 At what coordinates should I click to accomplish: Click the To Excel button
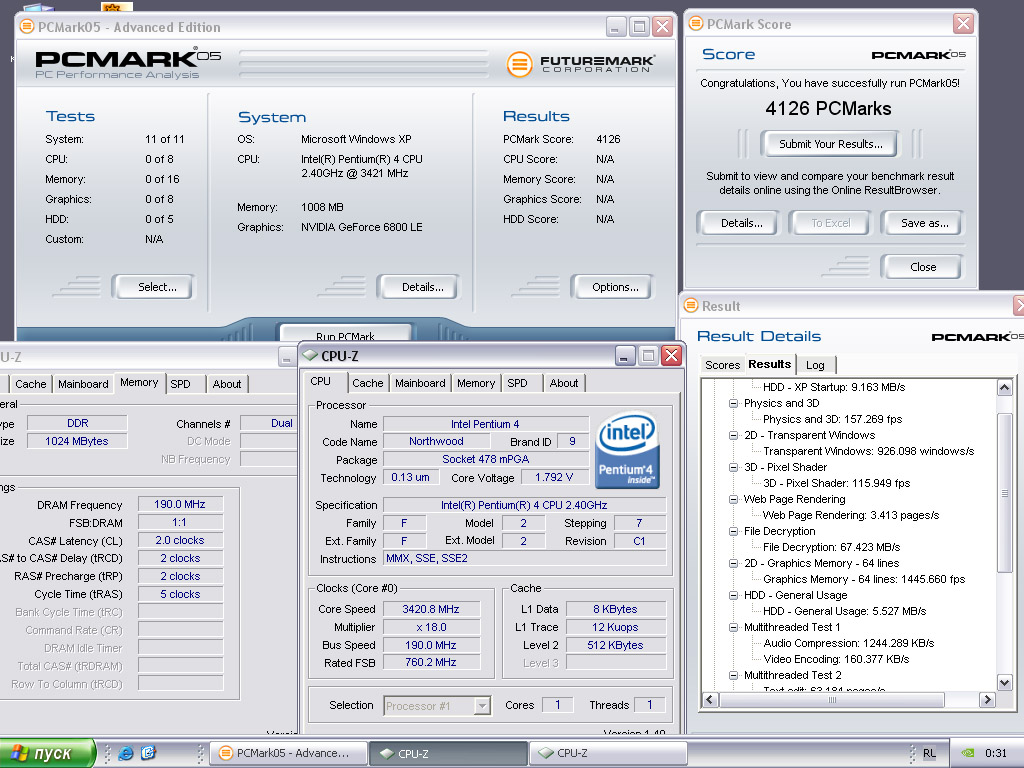(830, 223)
